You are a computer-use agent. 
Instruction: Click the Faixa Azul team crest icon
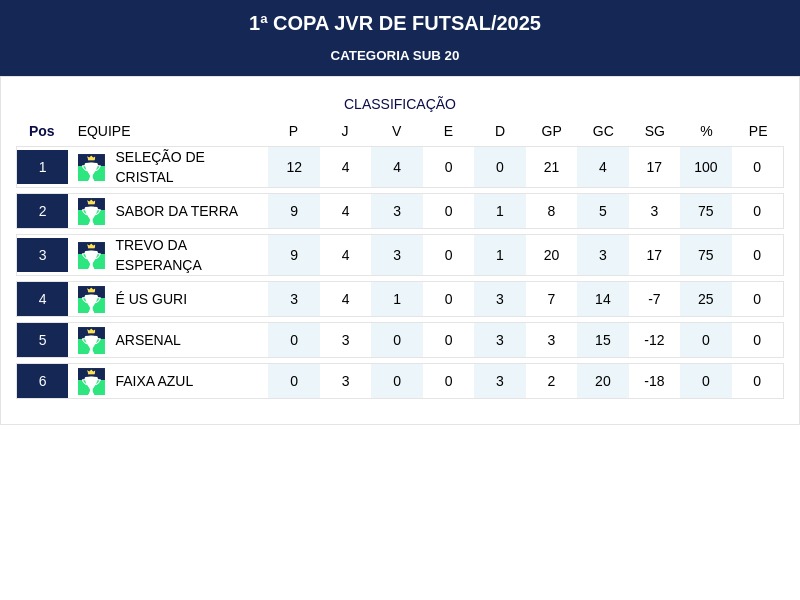[x=91, y=381]
